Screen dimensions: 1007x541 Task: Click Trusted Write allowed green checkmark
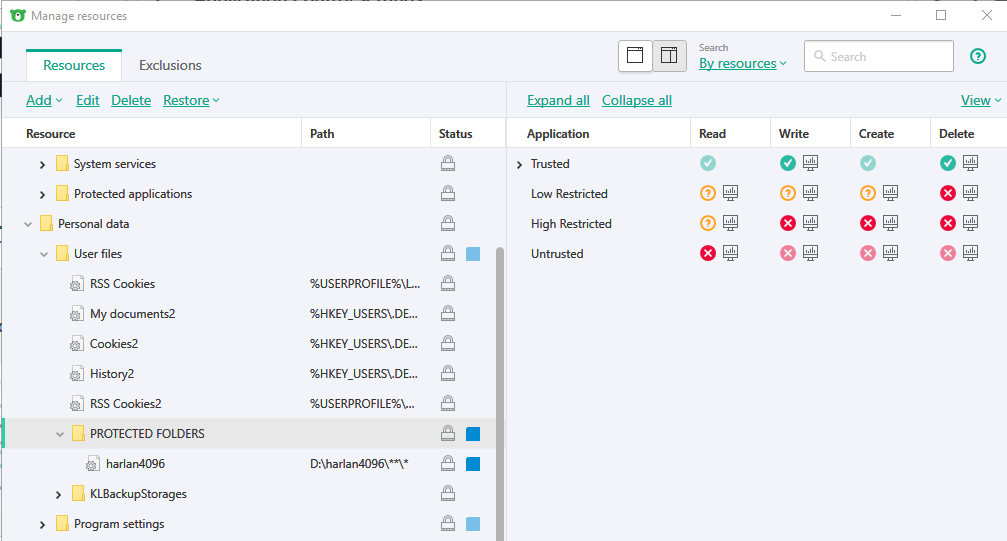point(788,164)
